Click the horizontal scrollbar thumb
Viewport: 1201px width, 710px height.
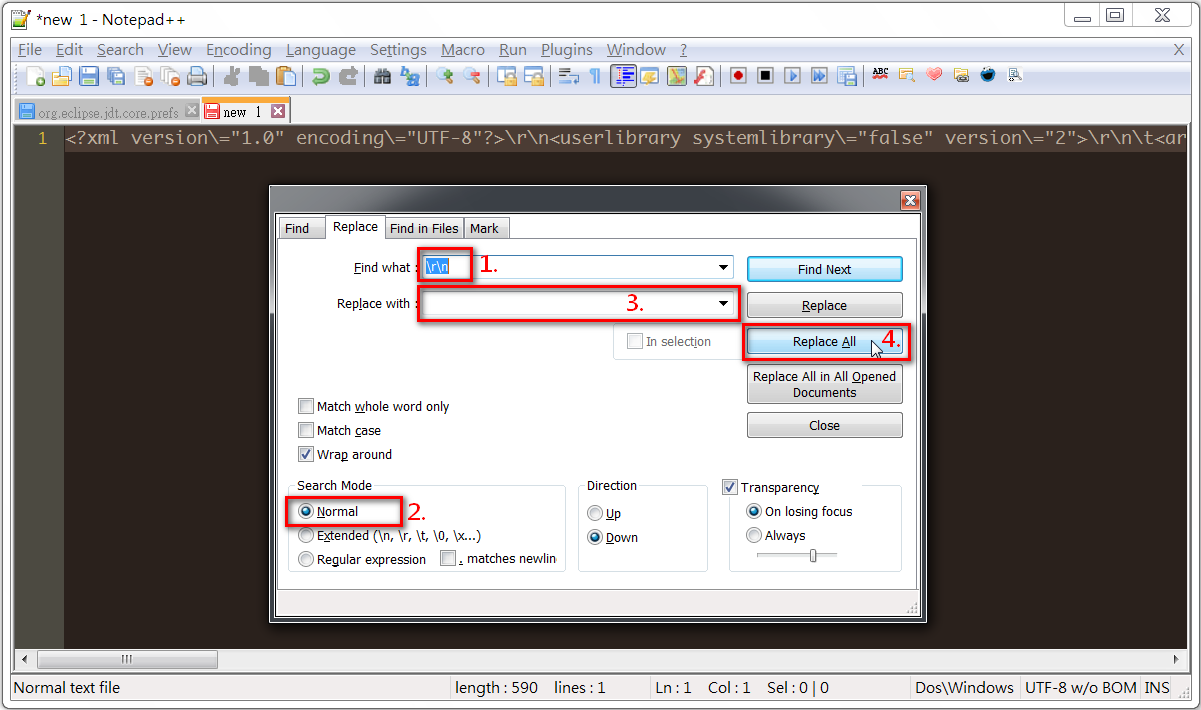[127, 659]
